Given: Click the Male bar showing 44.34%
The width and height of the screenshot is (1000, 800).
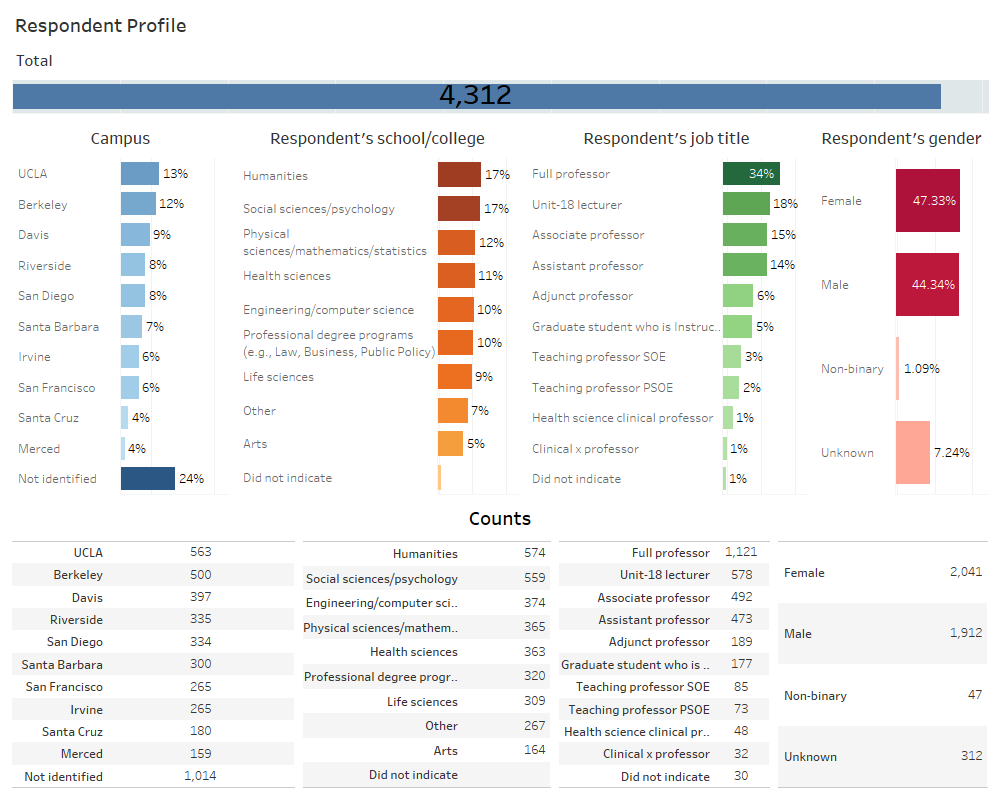Looking at the screenshot, I should coord(927,285).
